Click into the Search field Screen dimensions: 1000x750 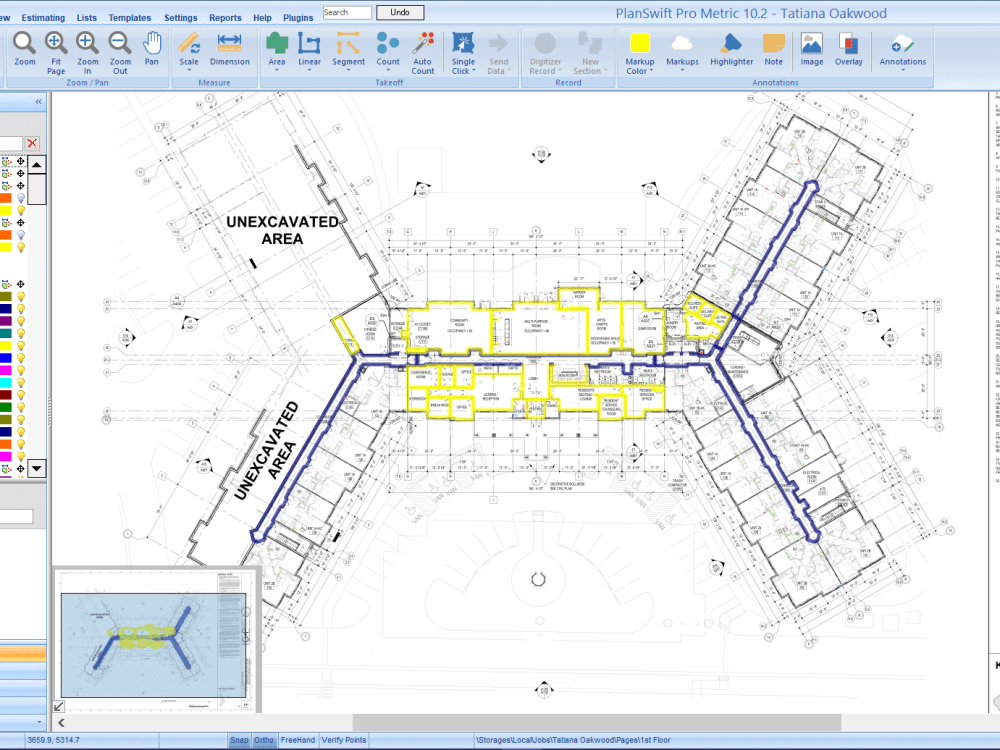[347, 12]
